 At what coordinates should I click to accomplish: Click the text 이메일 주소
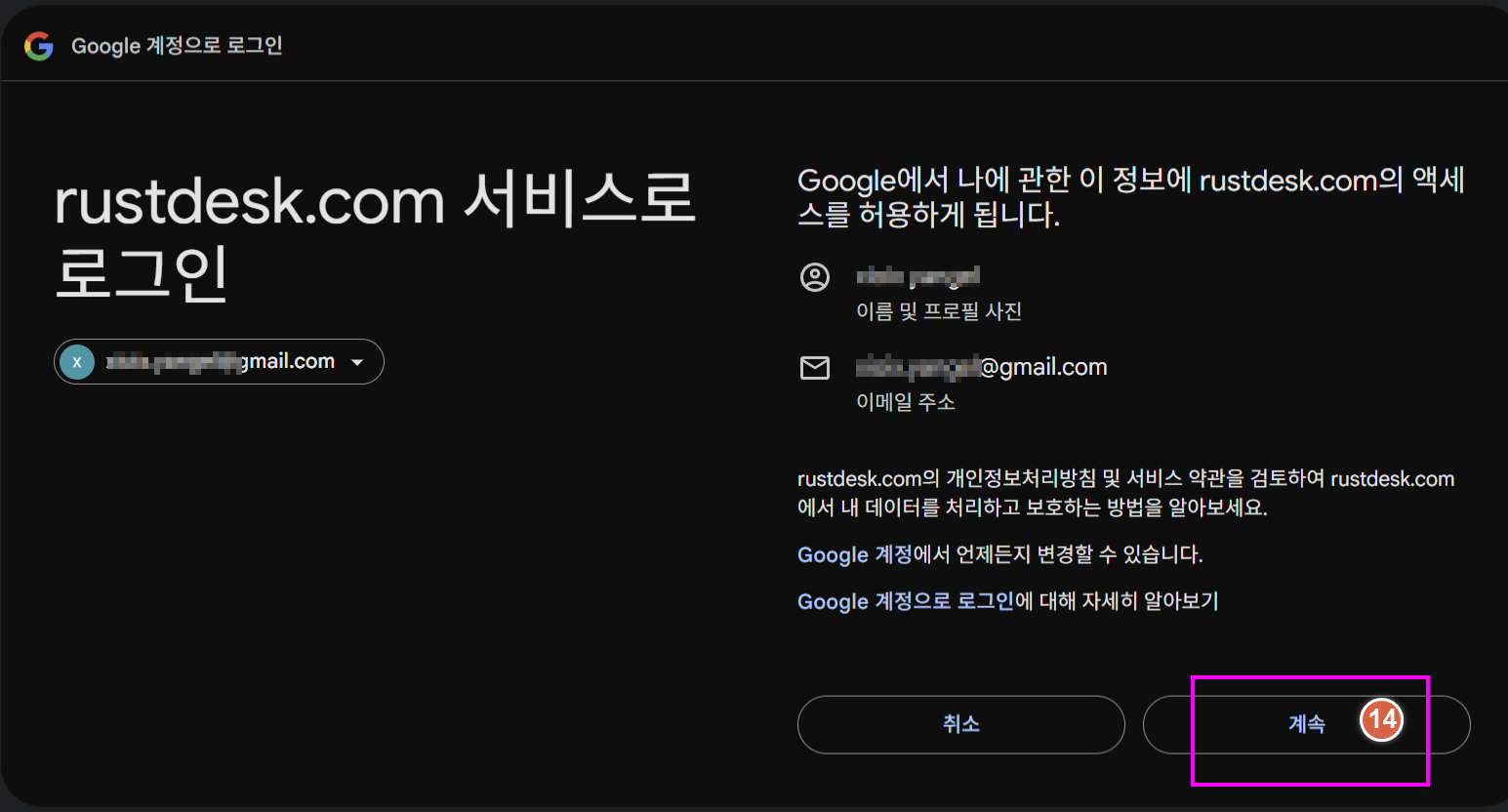click(905, 402)
